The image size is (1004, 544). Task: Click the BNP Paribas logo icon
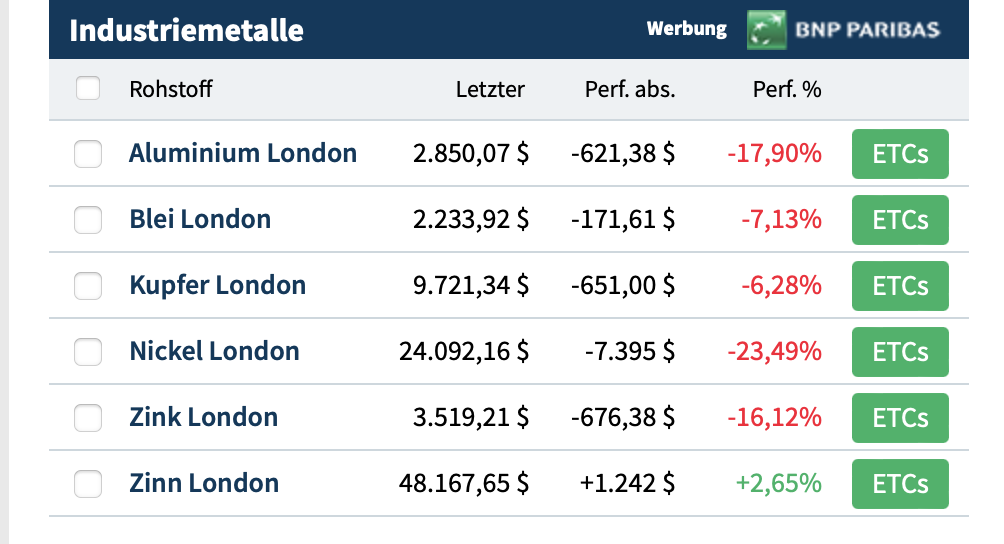point(766,30)
